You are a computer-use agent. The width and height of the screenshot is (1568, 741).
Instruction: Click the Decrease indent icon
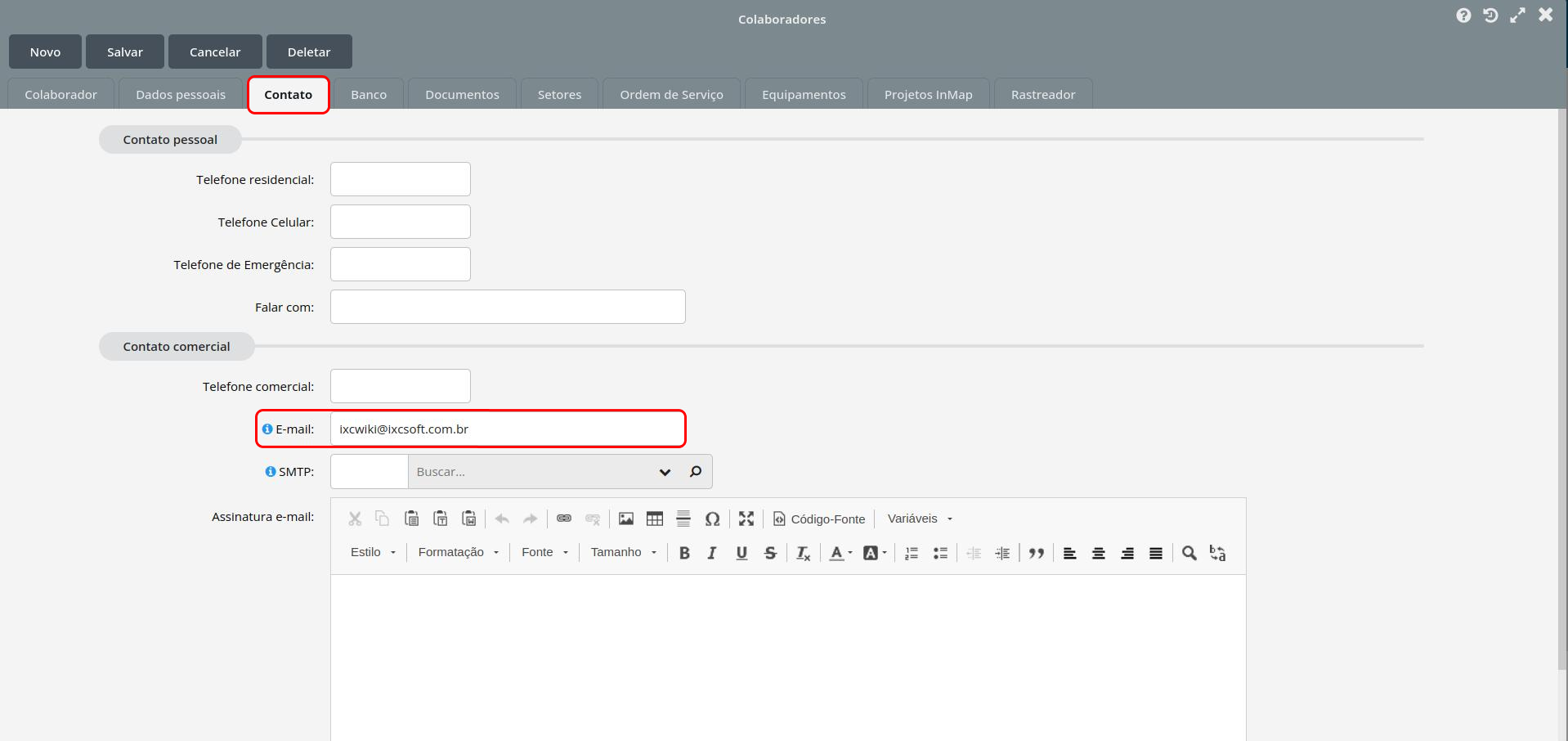tap(974, 553)
